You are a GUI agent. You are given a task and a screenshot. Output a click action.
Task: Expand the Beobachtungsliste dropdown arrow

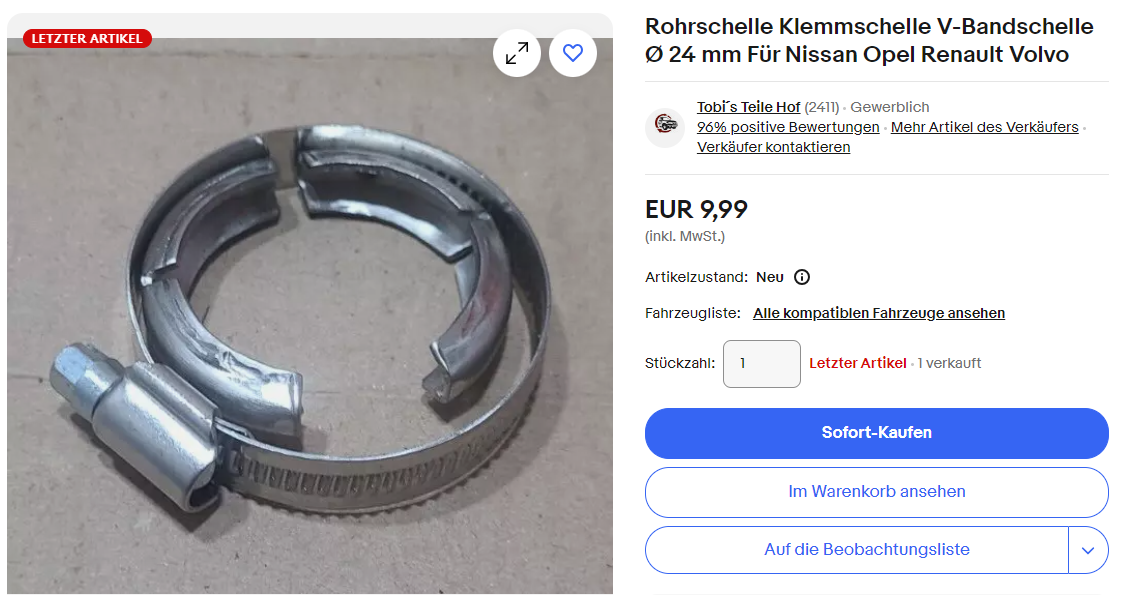pos(1088,550)
